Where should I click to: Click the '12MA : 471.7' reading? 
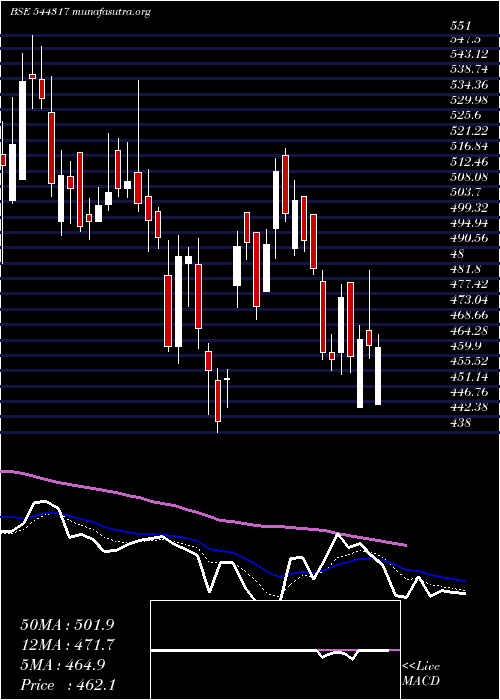[67, 644]
